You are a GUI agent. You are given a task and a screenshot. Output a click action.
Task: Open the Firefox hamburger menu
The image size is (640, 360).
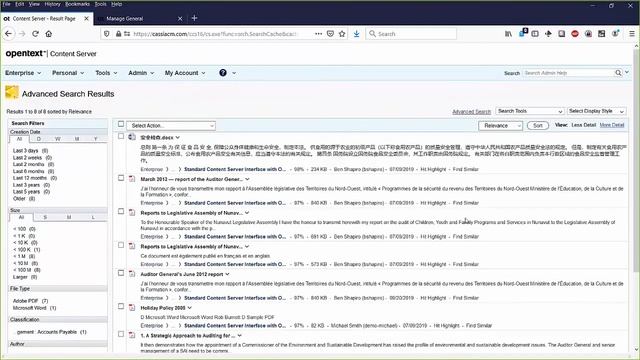[x=631, y=34]
